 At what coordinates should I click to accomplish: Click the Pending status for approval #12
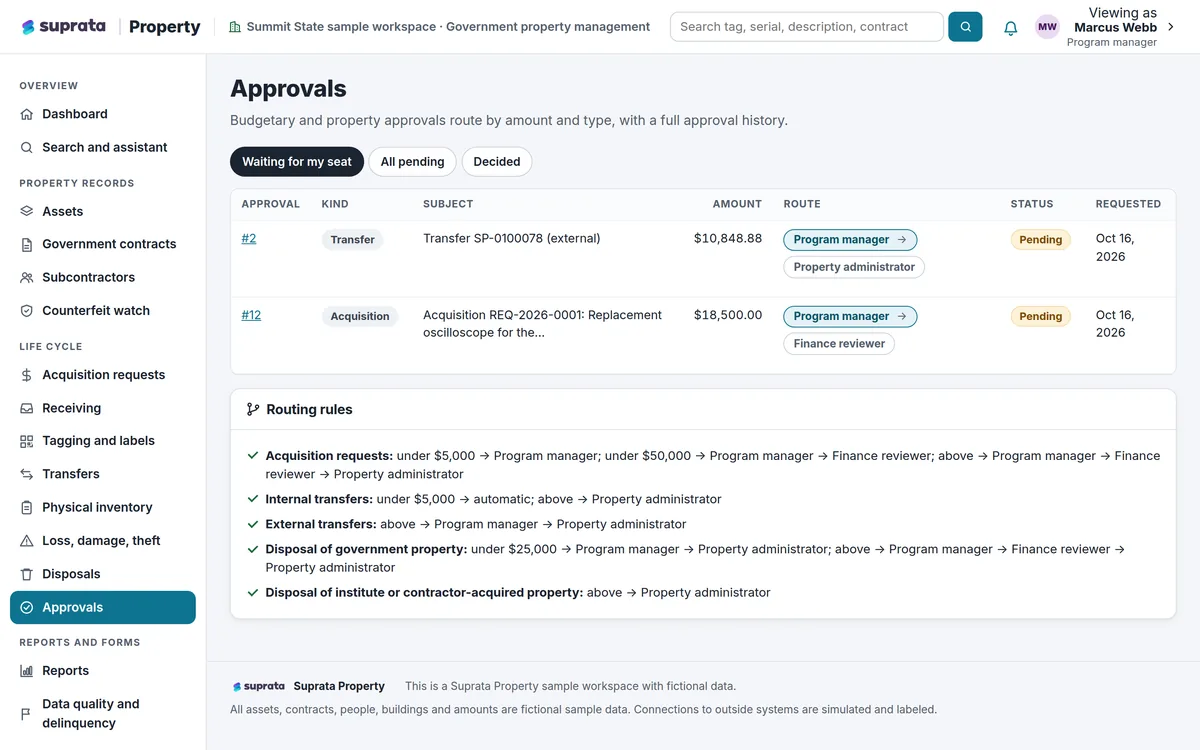(1040, 316)
